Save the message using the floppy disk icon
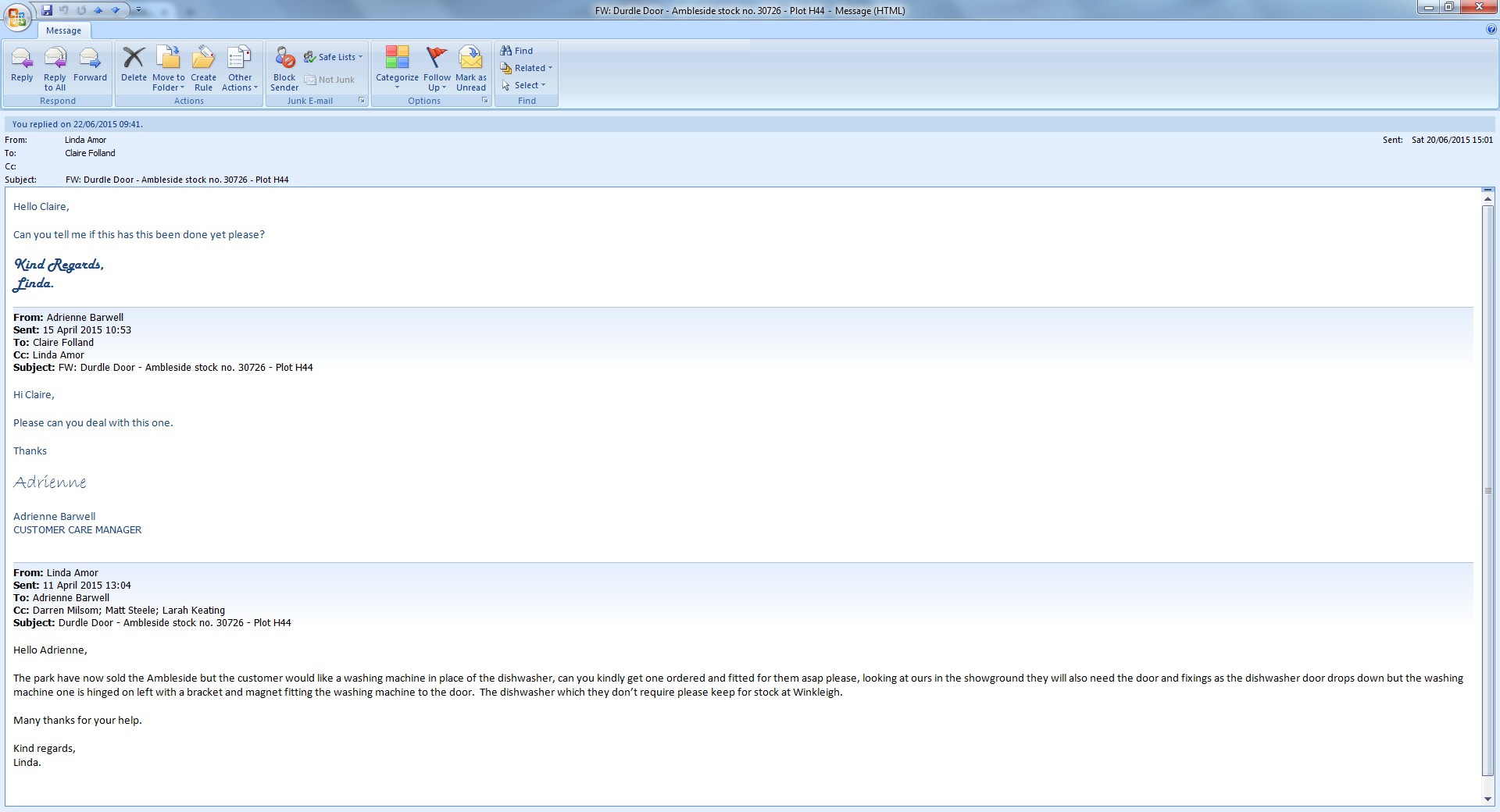Image resolution: width=1500 pixels, height=812 pixels. 47,10
